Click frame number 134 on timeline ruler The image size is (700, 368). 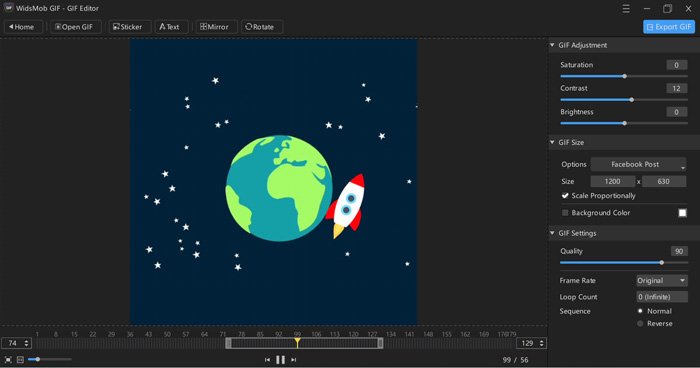391,334
